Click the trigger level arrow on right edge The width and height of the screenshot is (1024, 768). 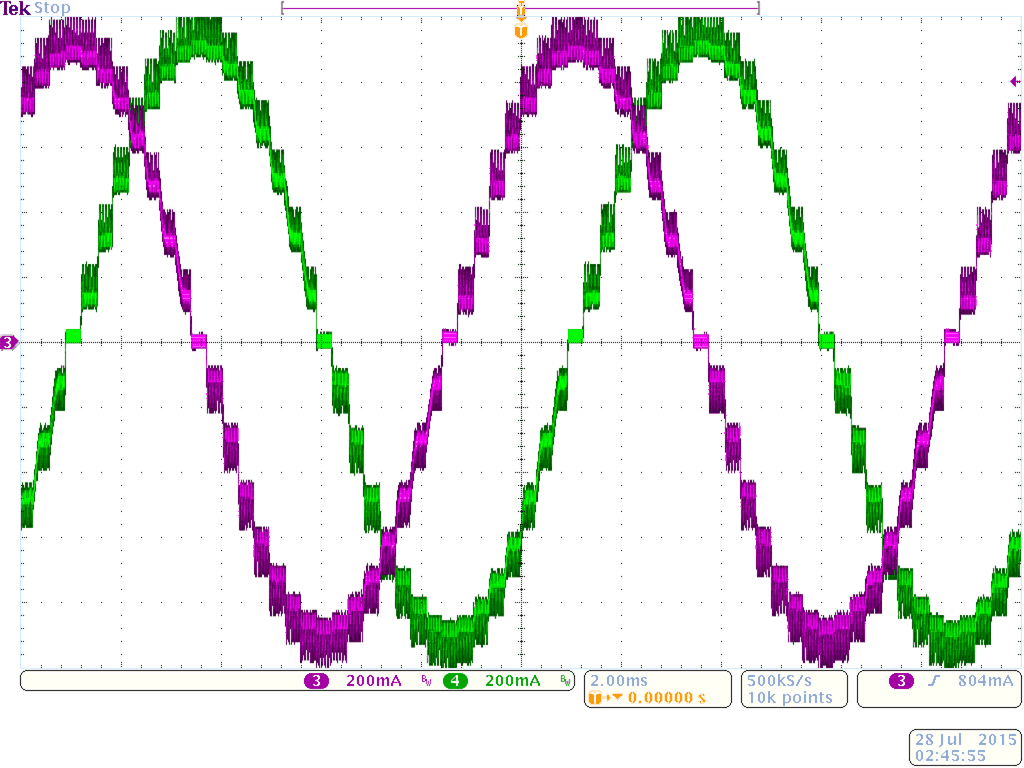click(1016, 82)
